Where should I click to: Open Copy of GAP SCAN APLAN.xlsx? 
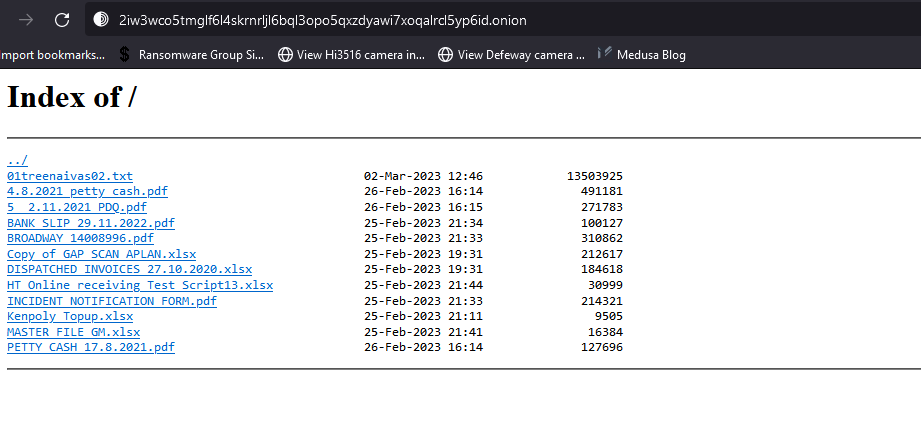(x=102, y=254)
